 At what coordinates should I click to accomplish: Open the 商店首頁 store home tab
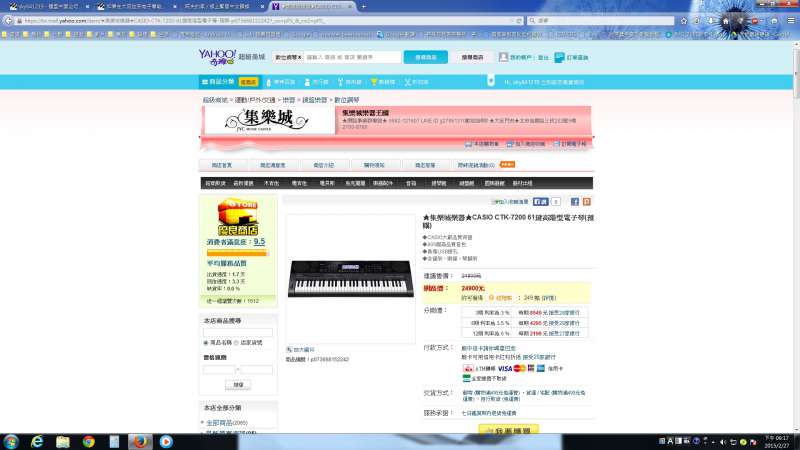[221, 164]
